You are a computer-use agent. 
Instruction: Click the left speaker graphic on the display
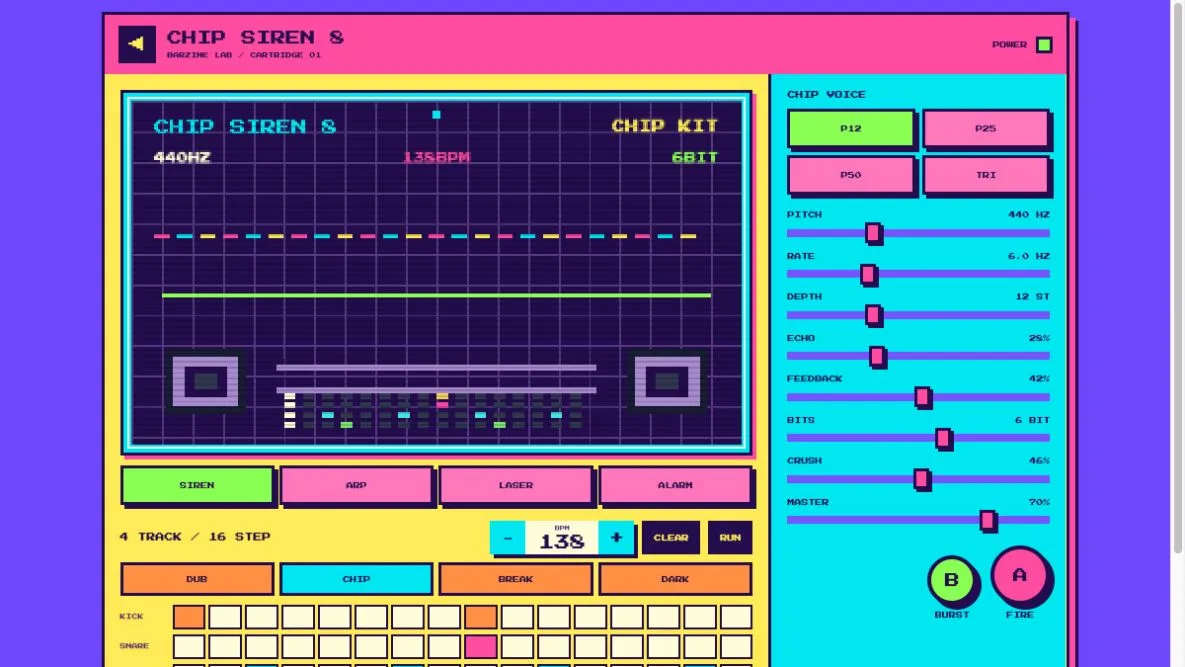click(x=206, y=381)
